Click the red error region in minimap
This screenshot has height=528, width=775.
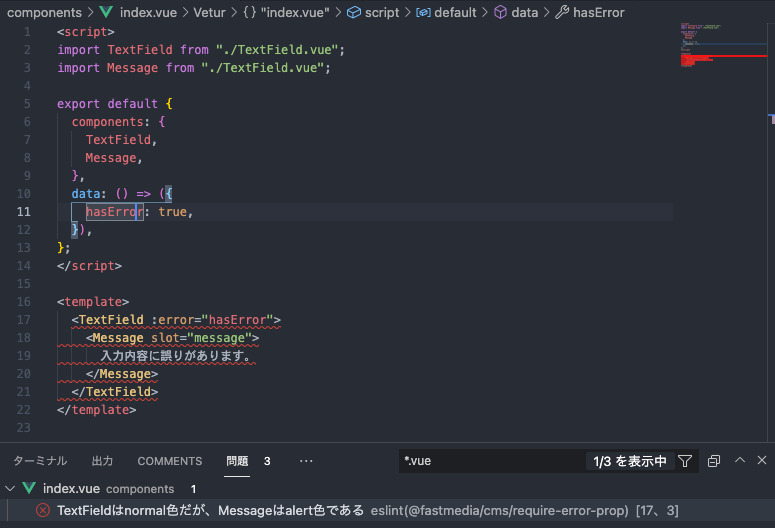click(x=724, y=59)
